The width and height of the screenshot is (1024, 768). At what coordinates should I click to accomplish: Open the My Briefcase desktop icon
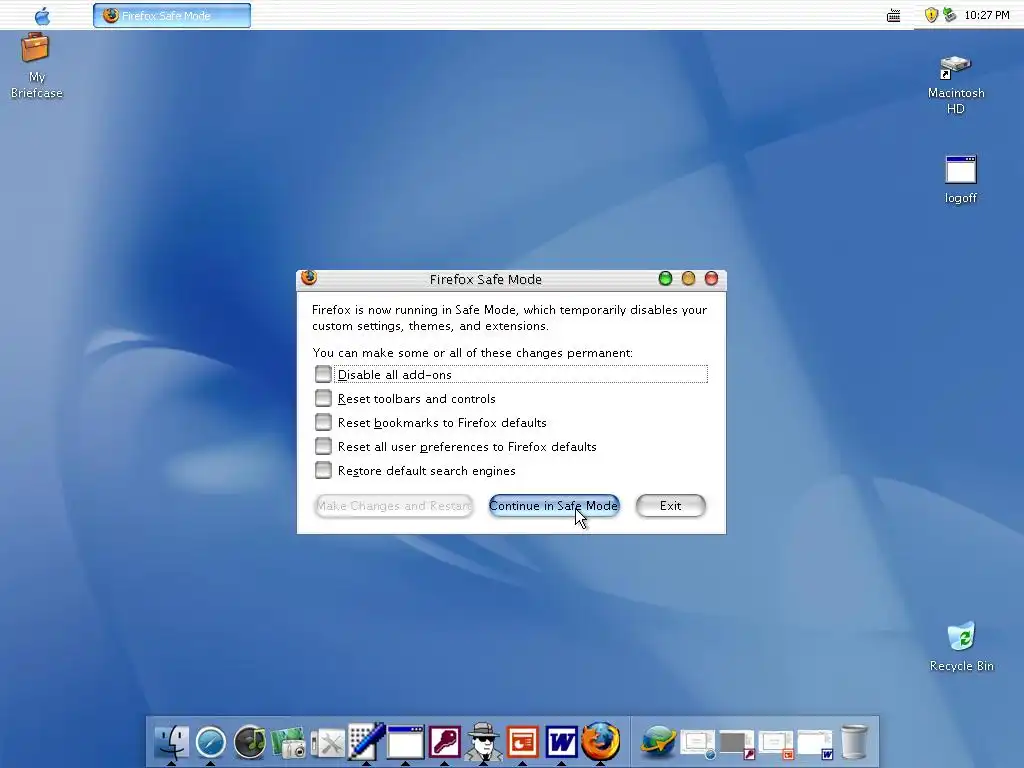37,67
